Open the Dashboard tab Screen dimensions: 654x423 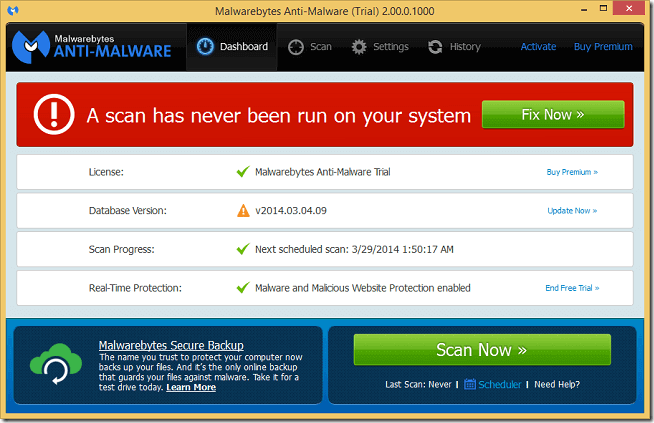(232, 47)
